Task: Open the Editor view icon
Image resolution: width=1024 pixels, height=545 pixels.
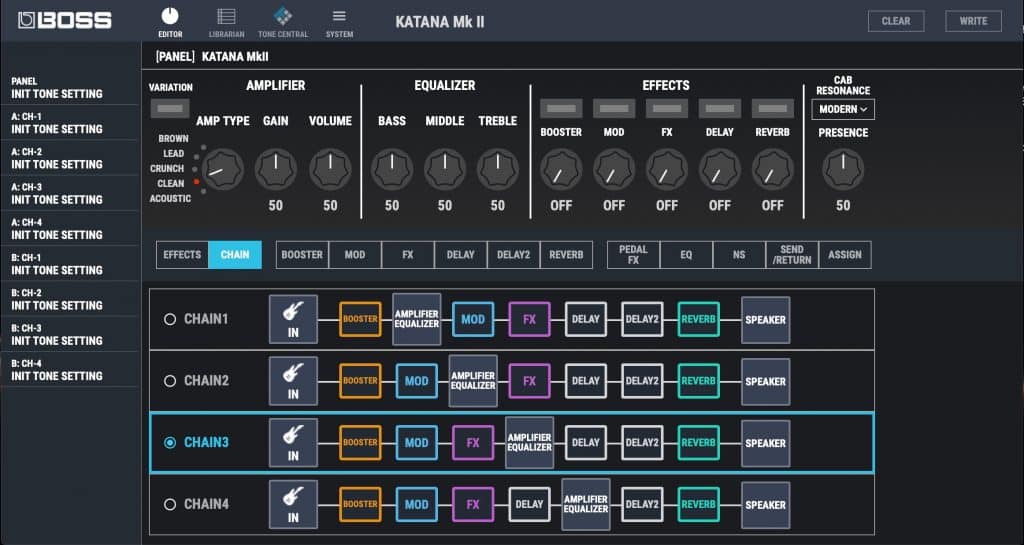Action: pos(170,16)
